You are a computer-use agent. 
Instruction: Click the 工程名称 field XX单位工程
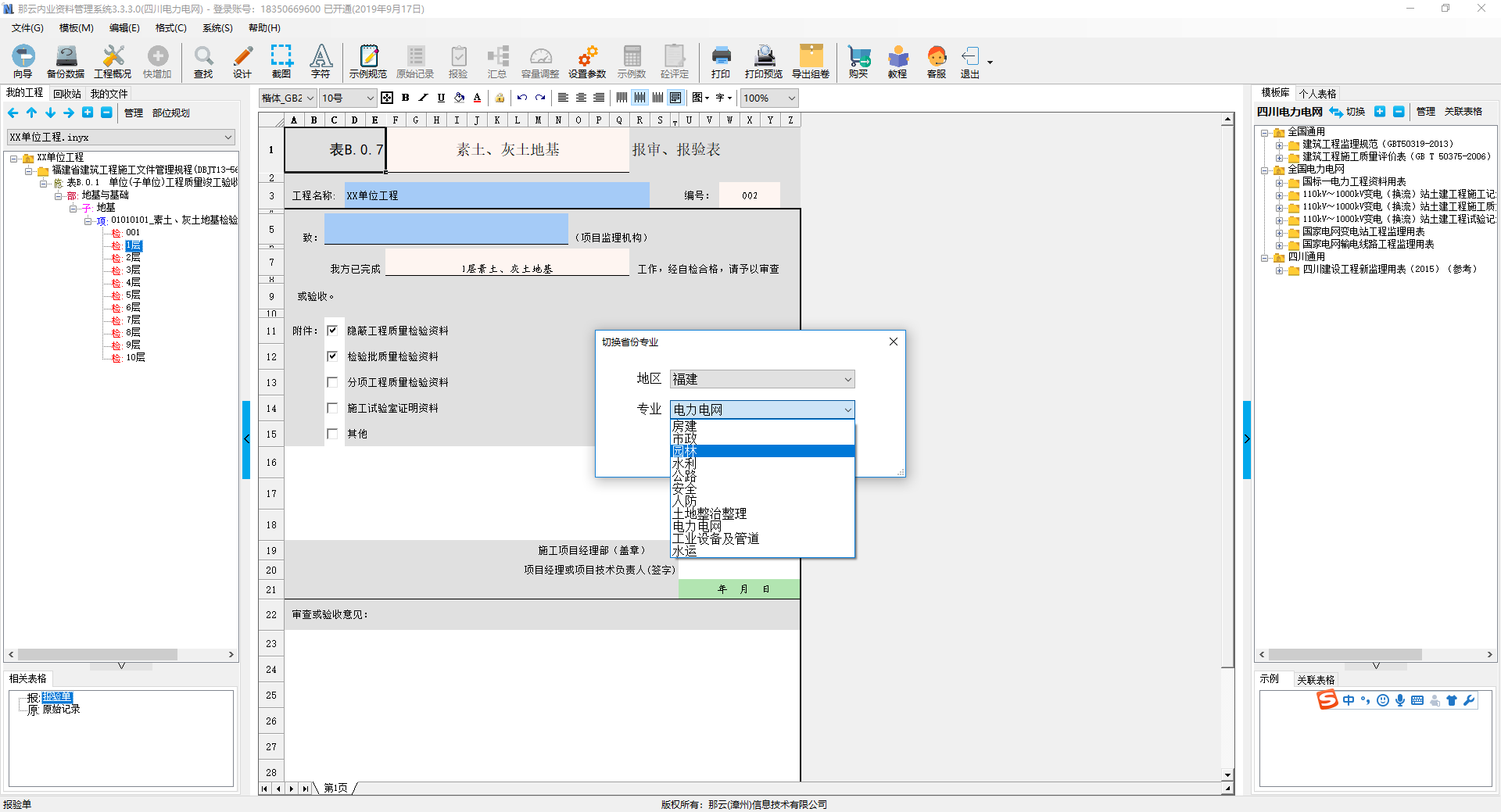497,195
